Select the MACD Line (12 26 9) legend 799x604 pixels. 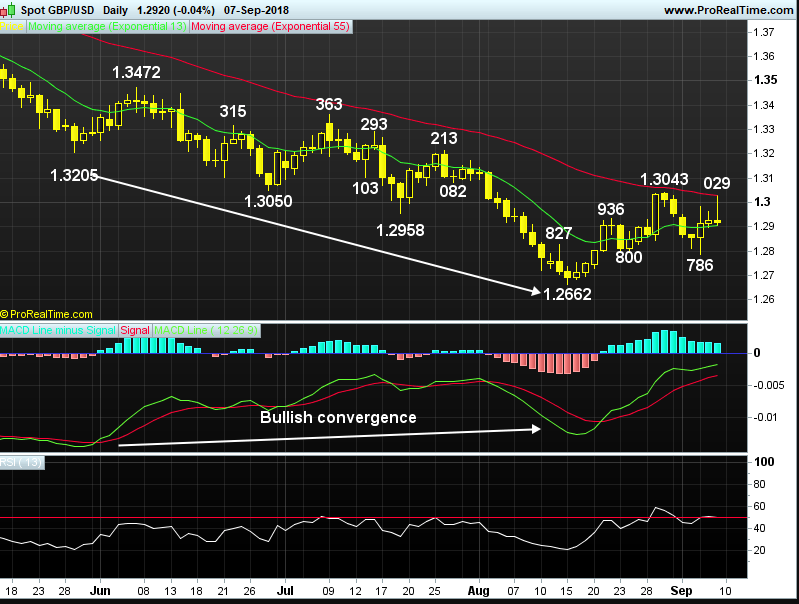point(206,330)
